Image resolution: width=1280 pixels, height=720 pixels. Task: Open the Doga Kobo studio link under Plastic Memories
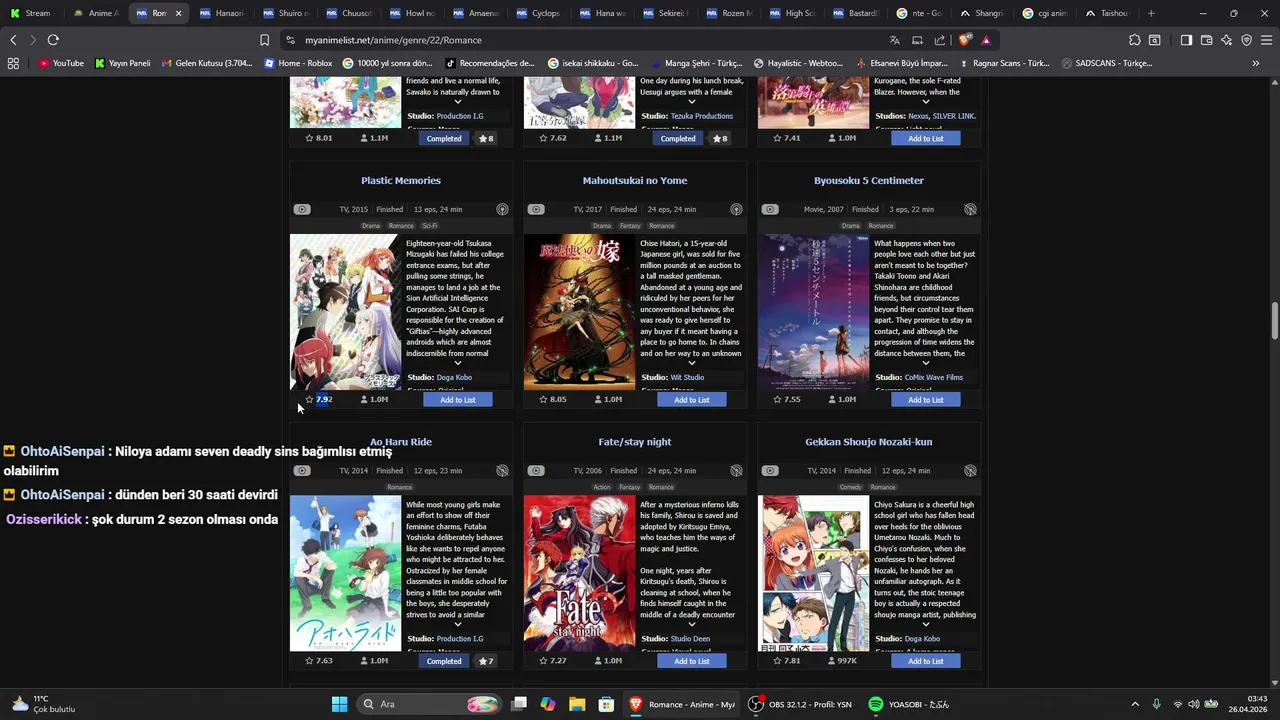click(x=454, y=377)
